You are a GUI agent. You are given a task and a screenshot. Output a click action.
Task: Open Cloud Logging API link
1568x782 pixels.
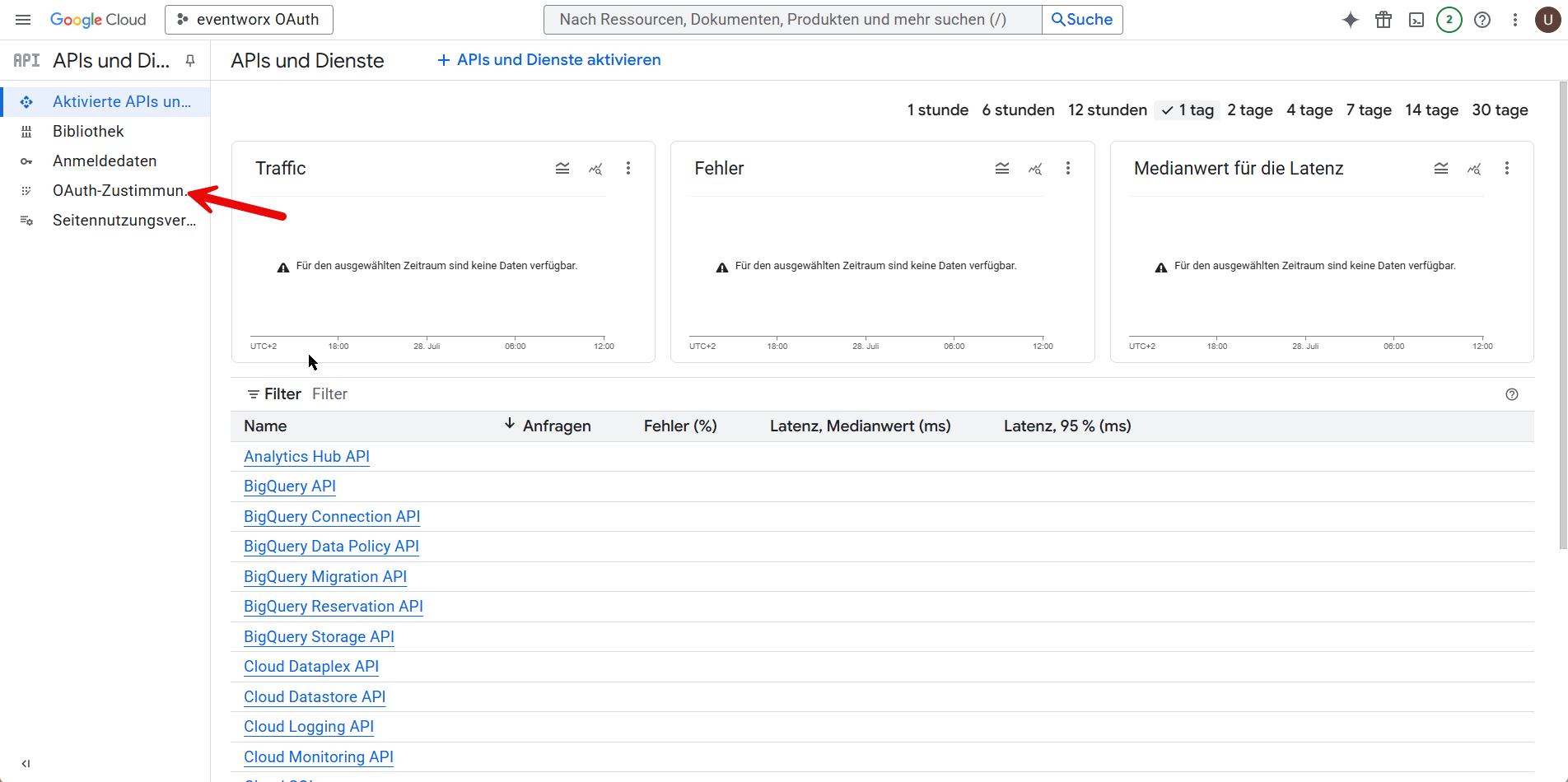point(309,727)
